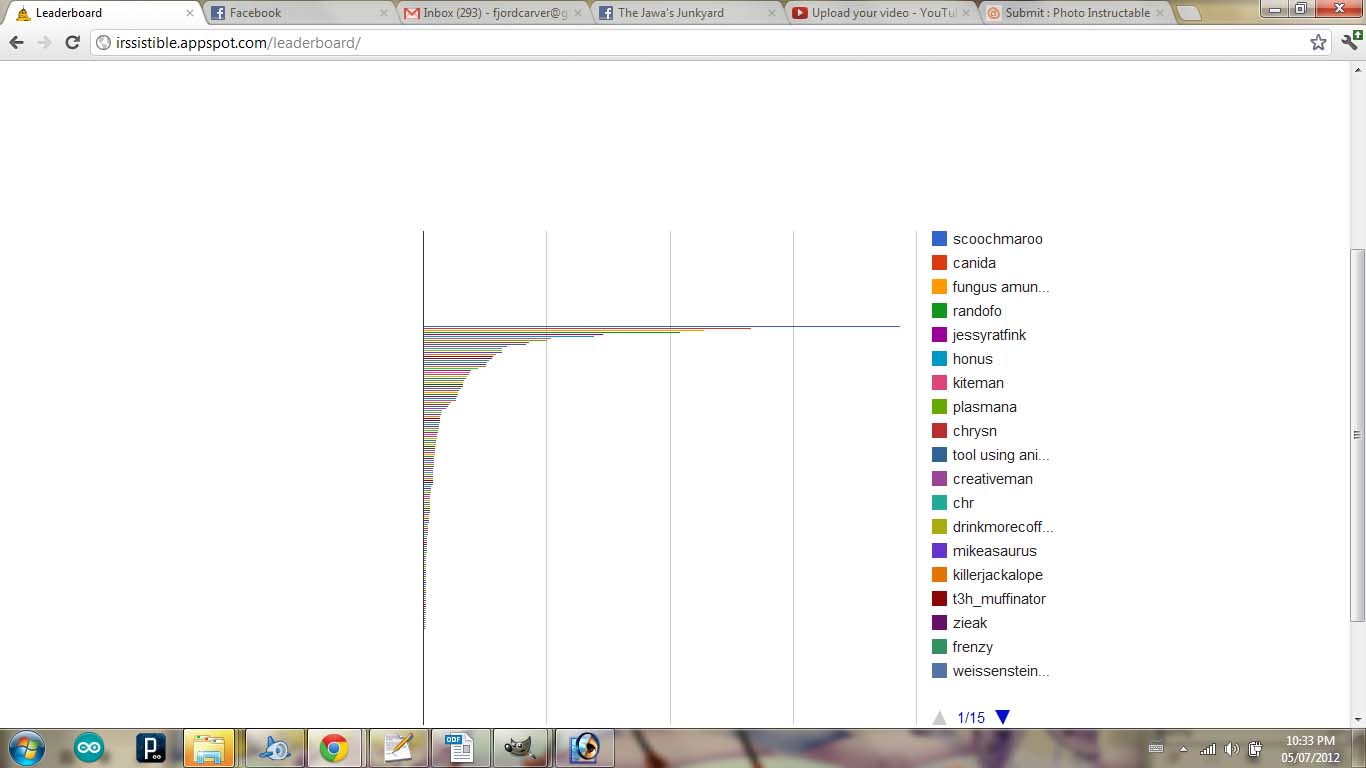The image size is (1366, 768).
Task: Go to next legend page
Action: tap(1003, 716)
